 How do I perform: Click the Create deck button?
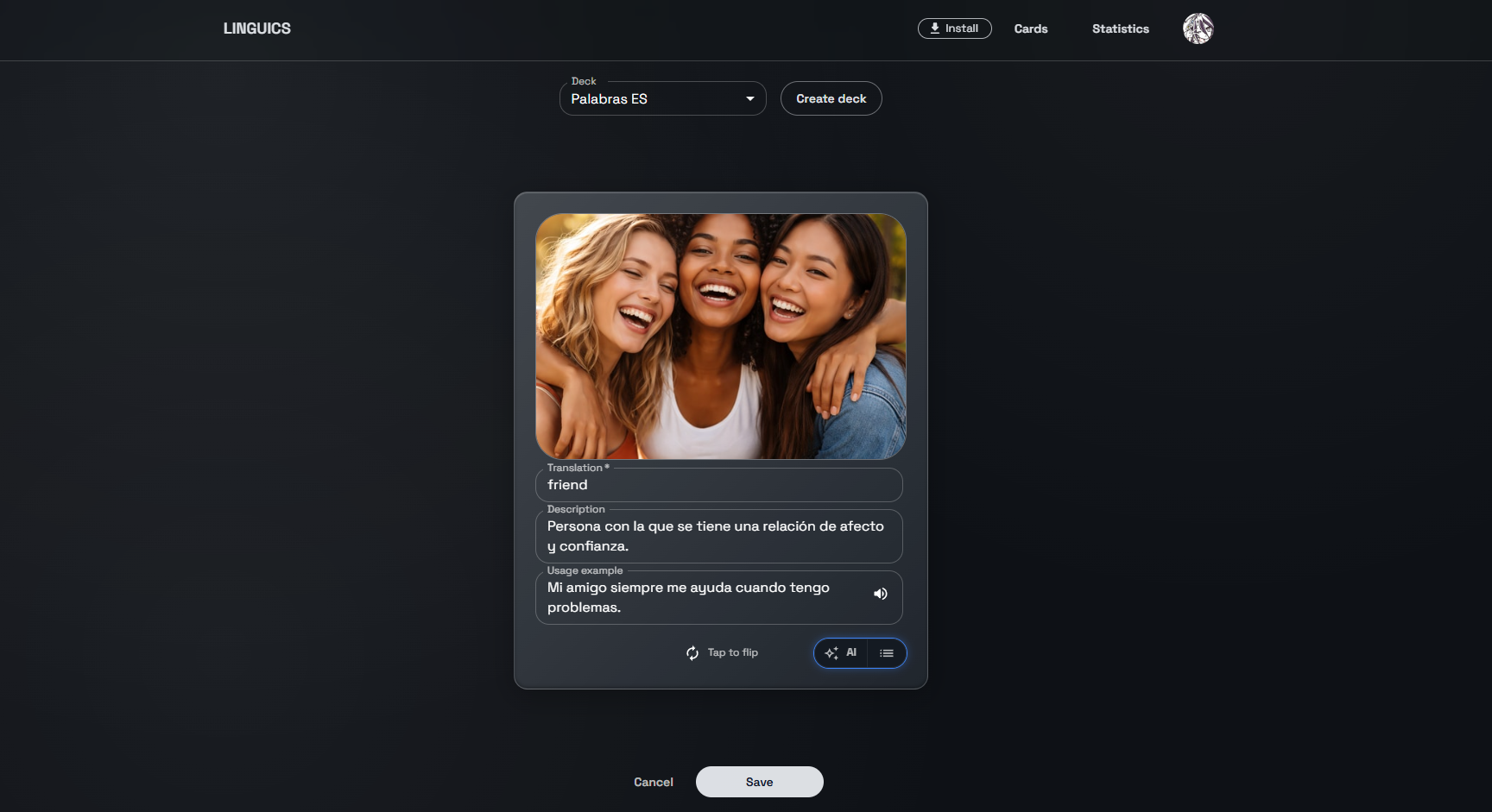click(831, 98)
